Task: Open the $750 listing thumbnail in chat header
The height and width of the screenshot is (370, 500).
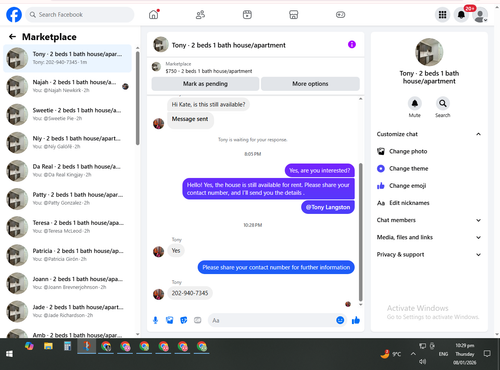Action: pyautogui.click(x=156, y=67)
